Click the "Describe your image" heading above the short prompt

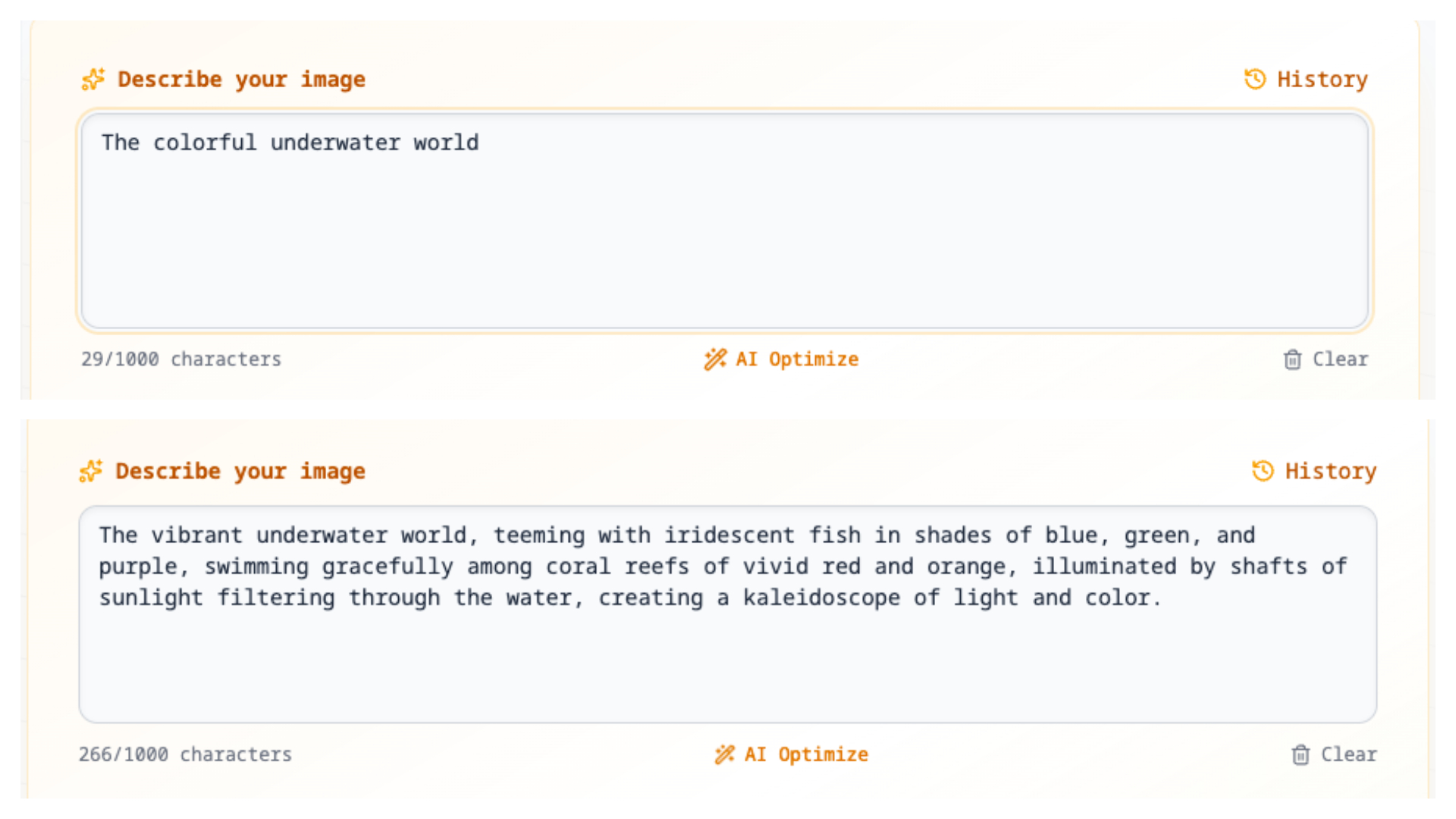point(241,80)
